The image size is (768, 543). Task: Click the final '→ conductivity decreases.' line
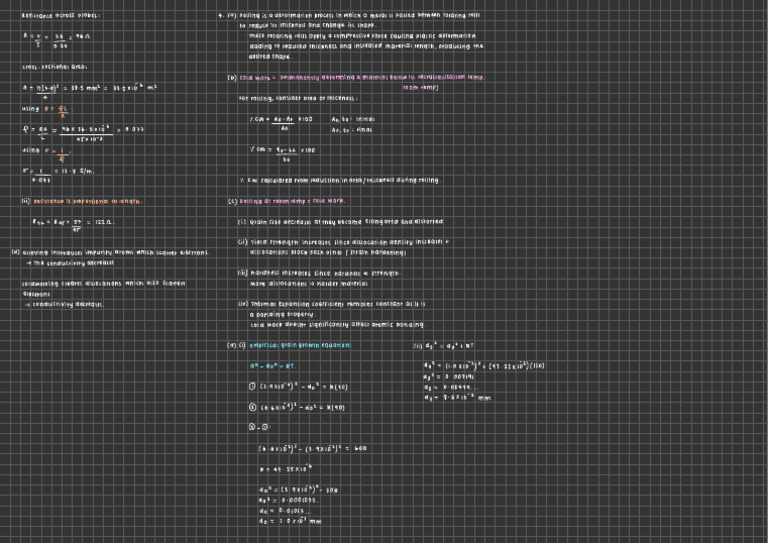64,305
